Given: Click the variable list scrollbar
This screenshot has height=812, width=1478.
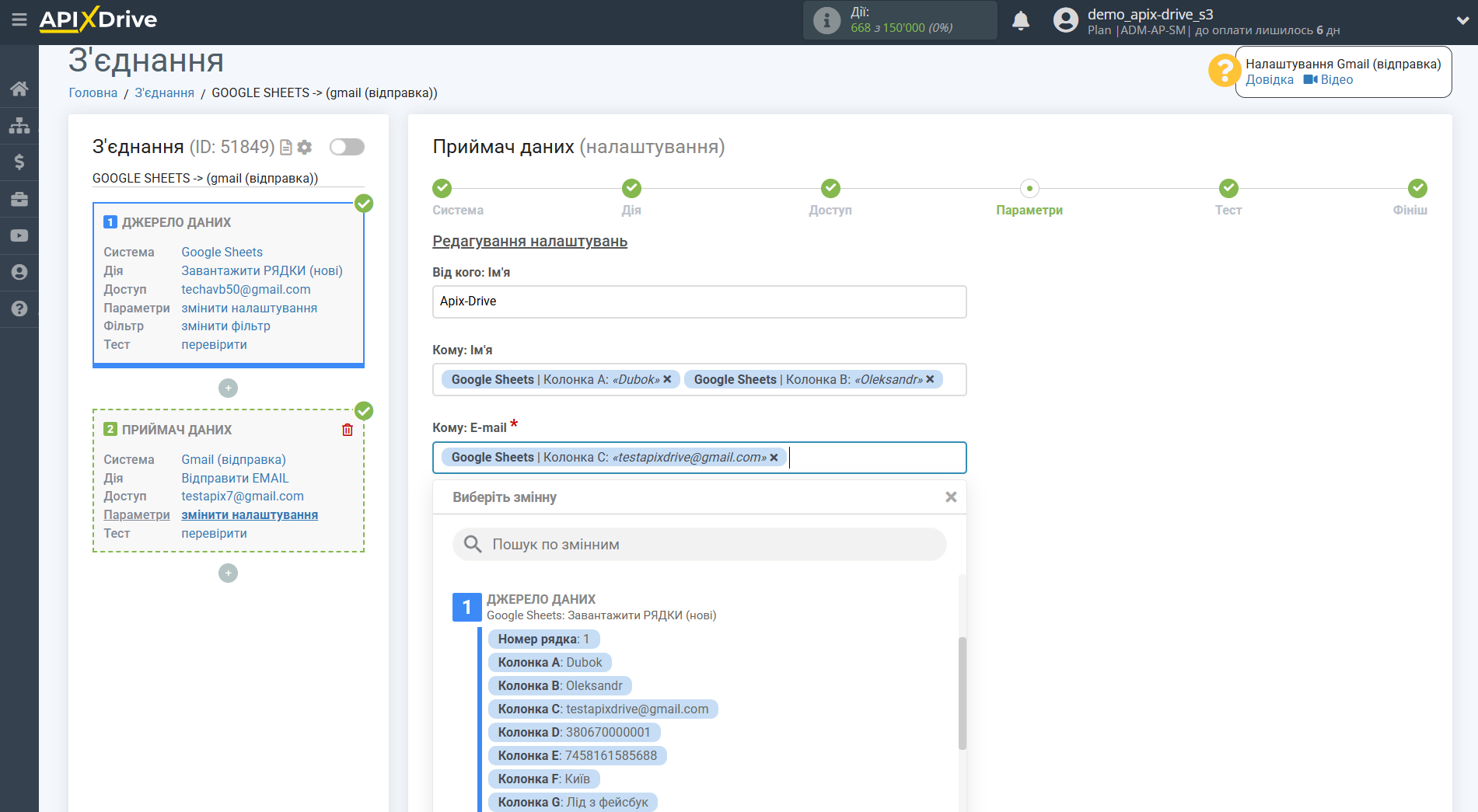Looking at the screenshot, I should click(963, 693).
